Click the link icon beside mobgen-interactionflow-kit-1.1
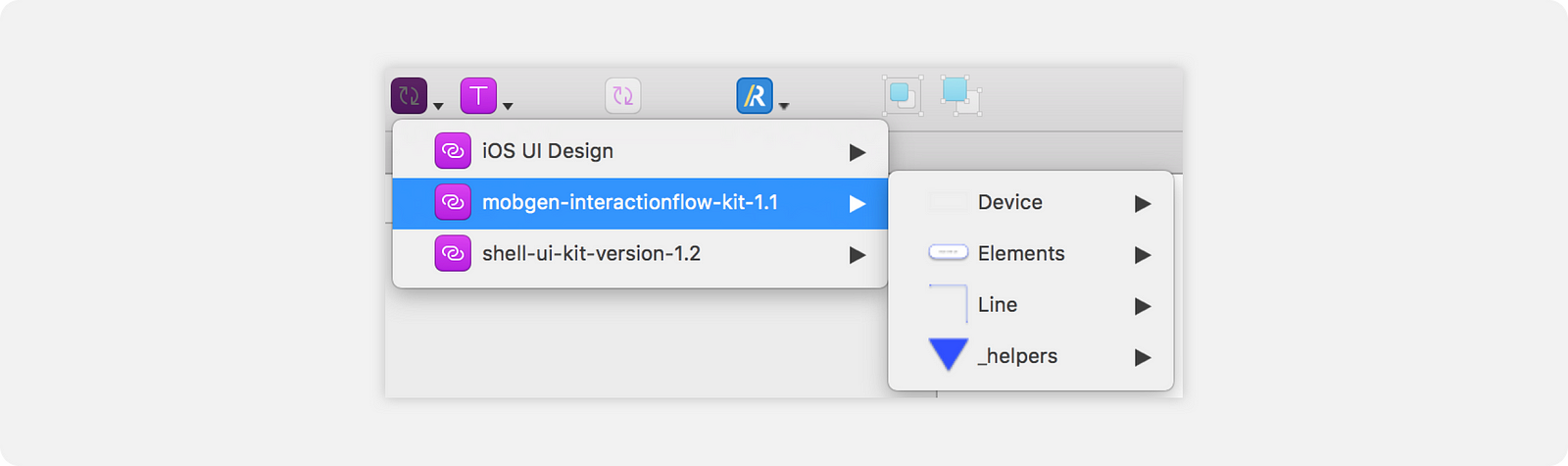This screenshot has height=466, width=1568. [x=453, y=202]
